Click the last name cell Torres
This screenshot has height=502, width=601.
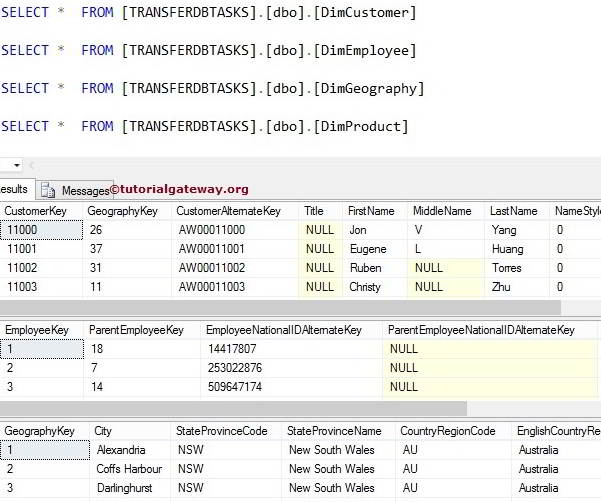tap(517, 268)
